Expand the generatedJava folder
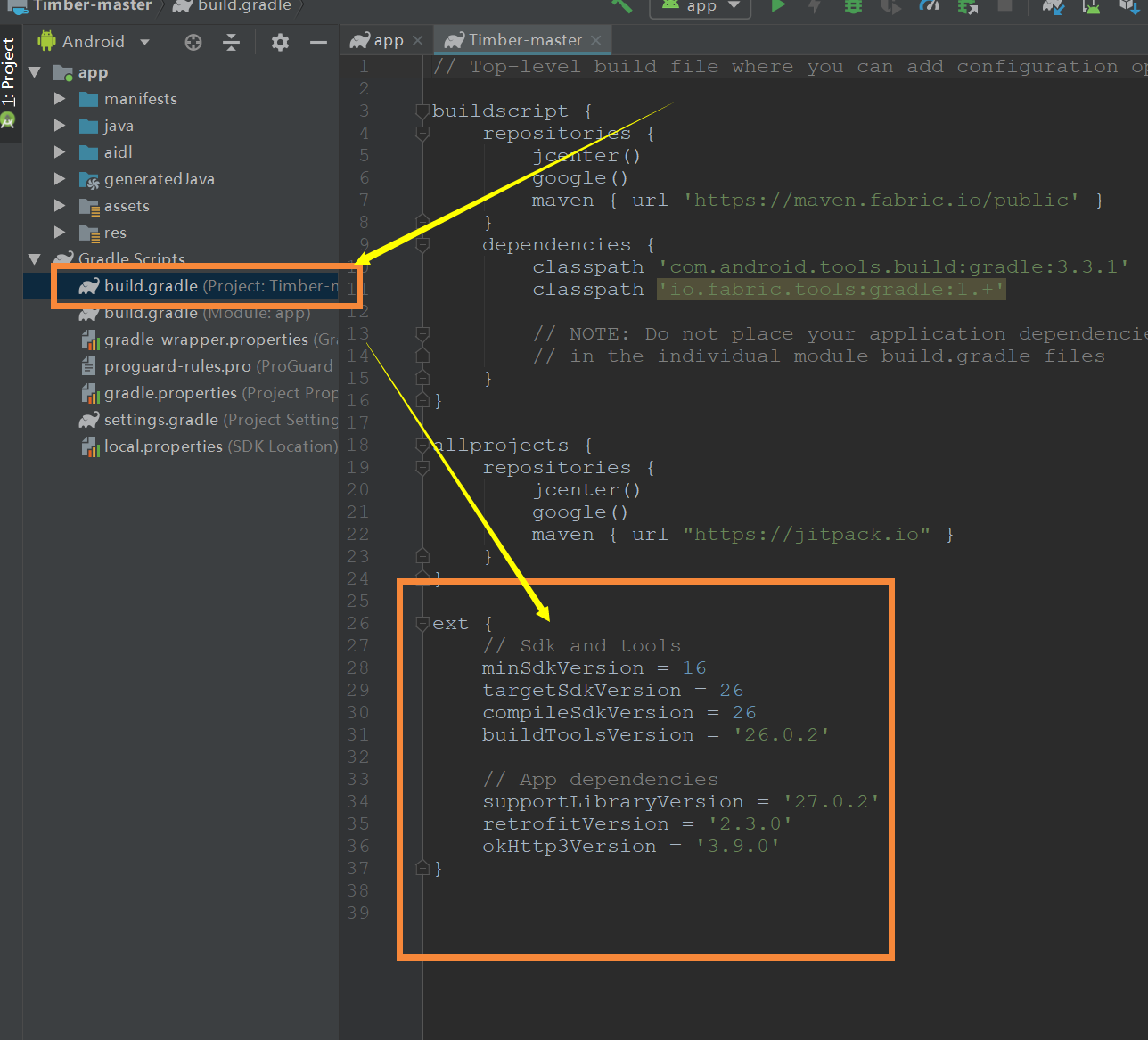The image size is (1148, 1040). point(60,179)
